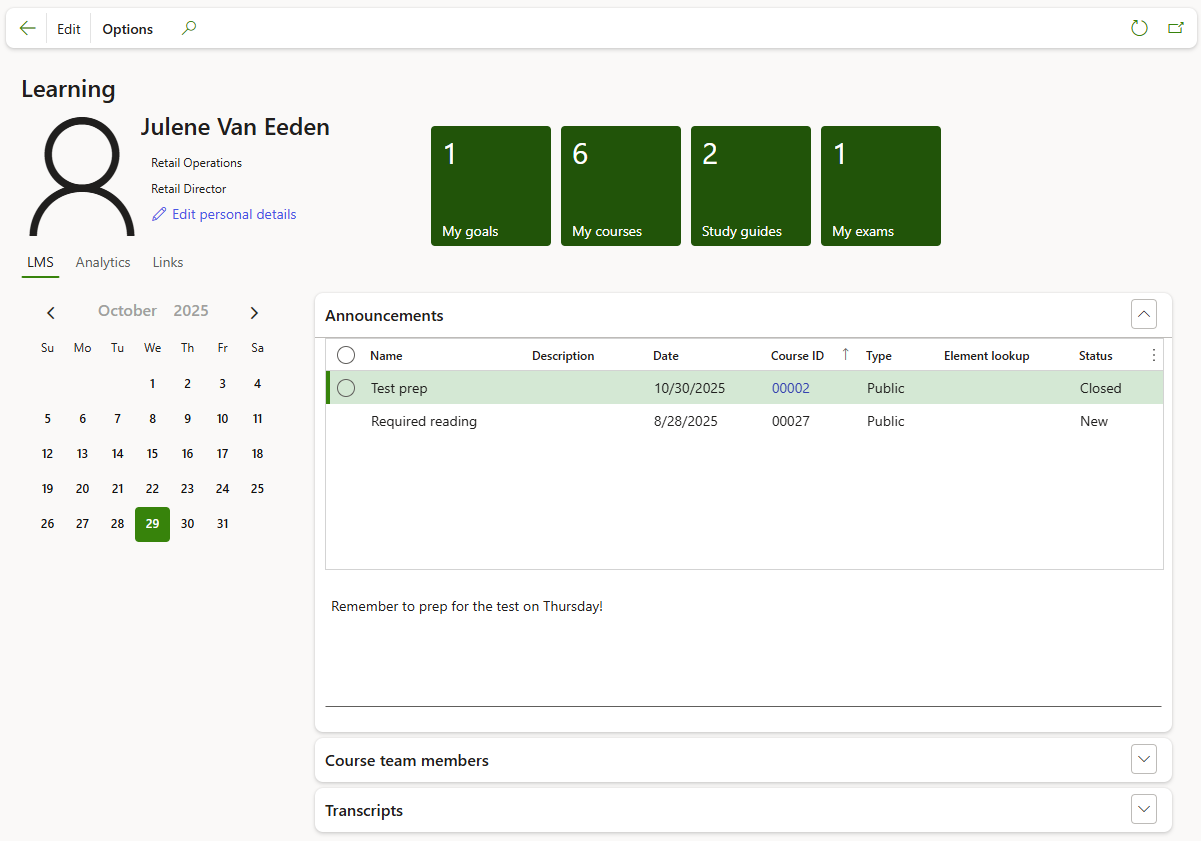Open grid column options three-dot icon
This screenshot has width=1201, height=841.
click(x=1153, y=355)
